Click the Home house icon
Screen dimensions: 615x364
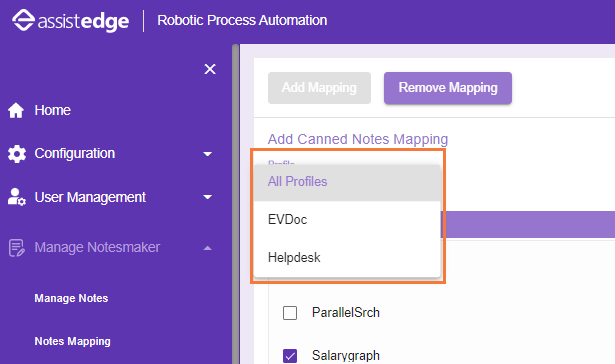[x=16, y=110]
